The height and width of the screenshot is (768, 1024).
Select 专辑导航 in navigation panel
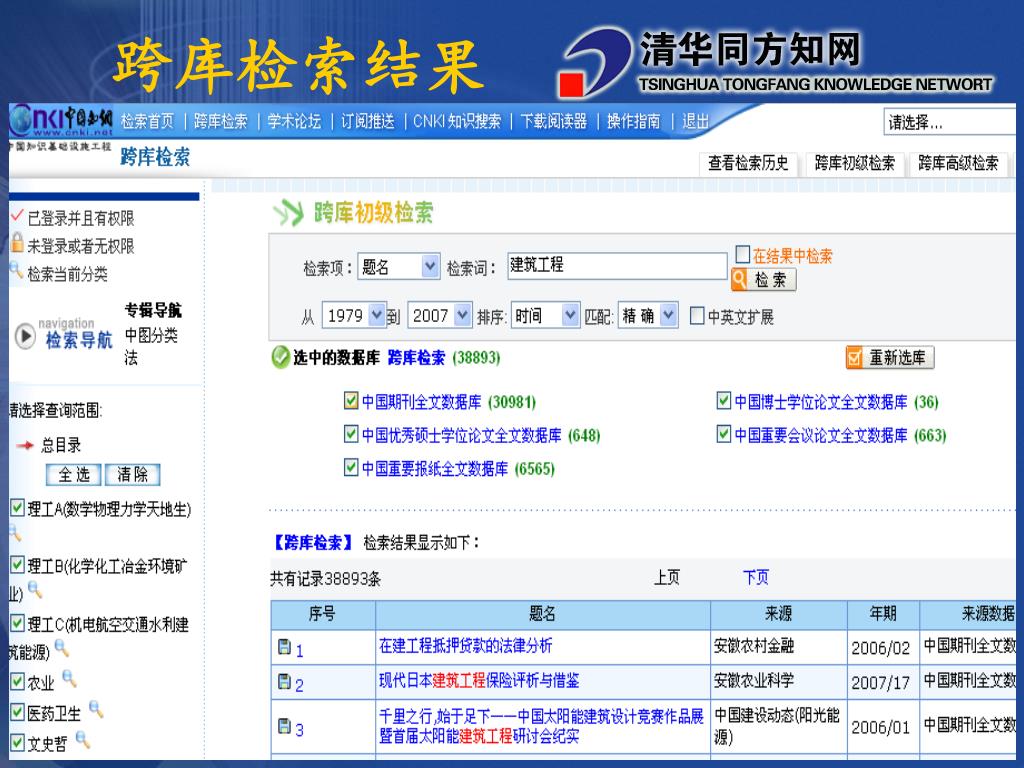pos(153,310)
